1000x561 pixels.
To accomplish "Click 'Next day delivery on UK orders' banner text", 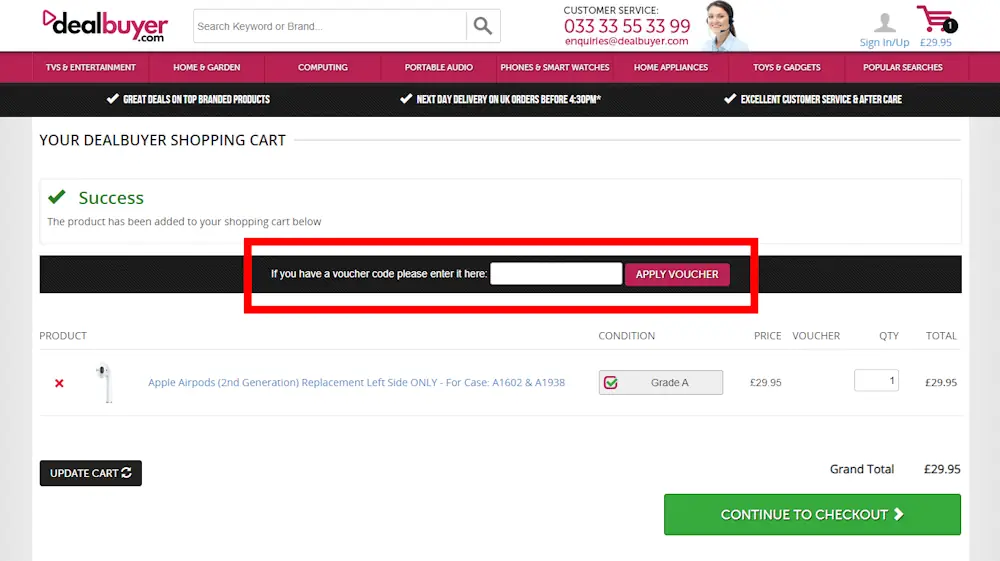I will [x=508, y=99].
